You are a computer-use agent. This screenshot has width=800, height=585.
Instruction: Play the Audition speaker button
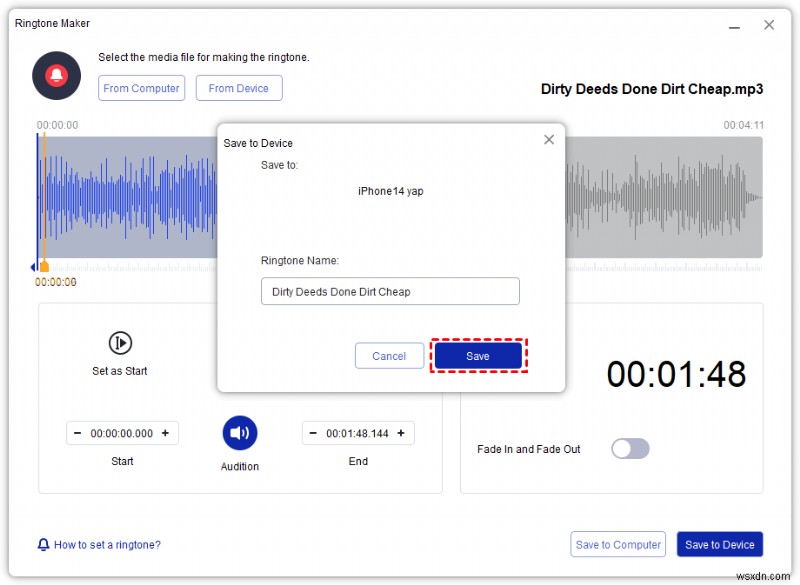pos(240,433)
